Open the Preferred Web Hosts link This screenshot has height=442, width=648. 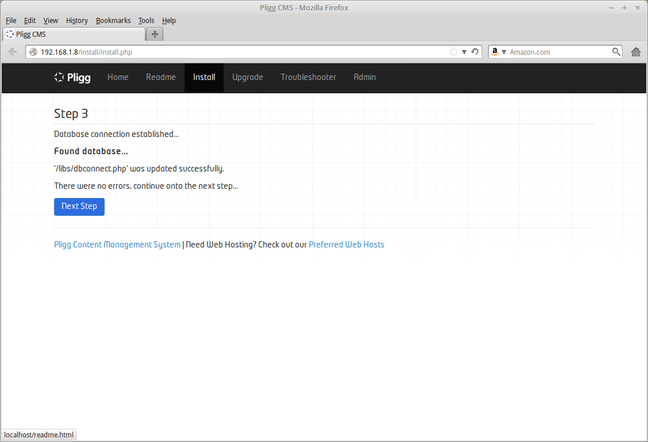pos(346,245)
